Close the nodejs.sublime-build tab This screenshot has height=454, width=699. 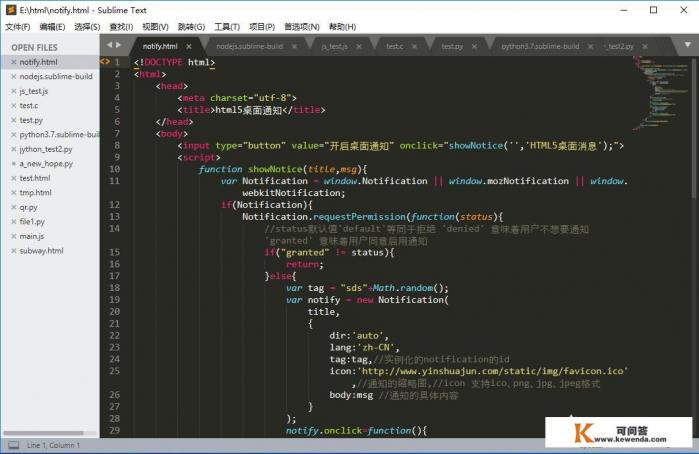pyautogui.click(x=294, y=46)
